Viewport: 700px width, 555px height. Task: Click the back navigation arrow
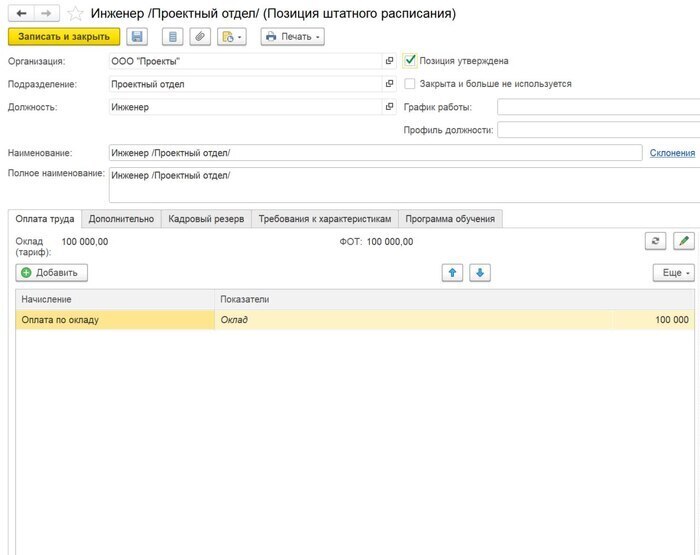click(21, 14)
